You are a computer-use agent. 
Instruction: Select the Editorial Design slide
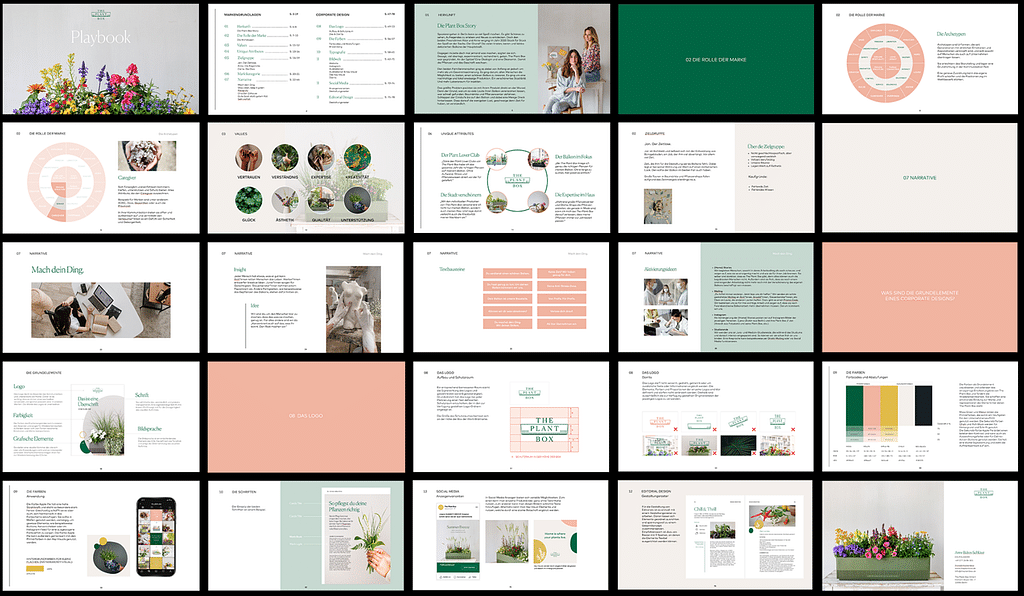point(714,534)
